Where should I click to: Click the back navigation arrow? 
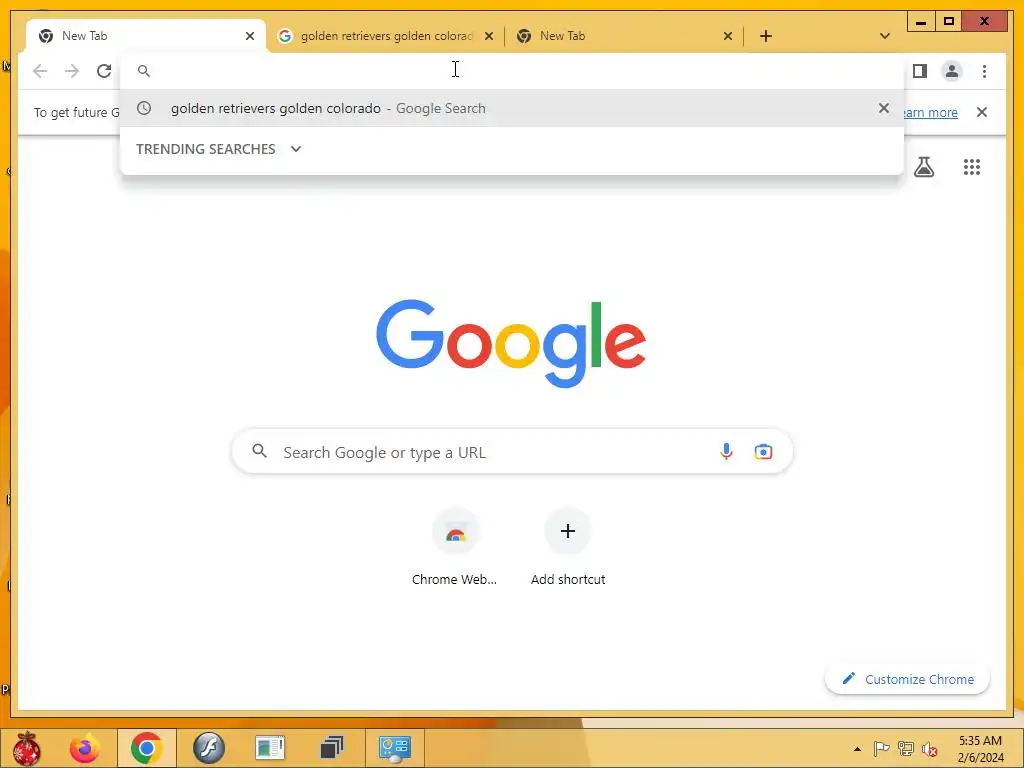pyautogui.click(x=40, y=71)
